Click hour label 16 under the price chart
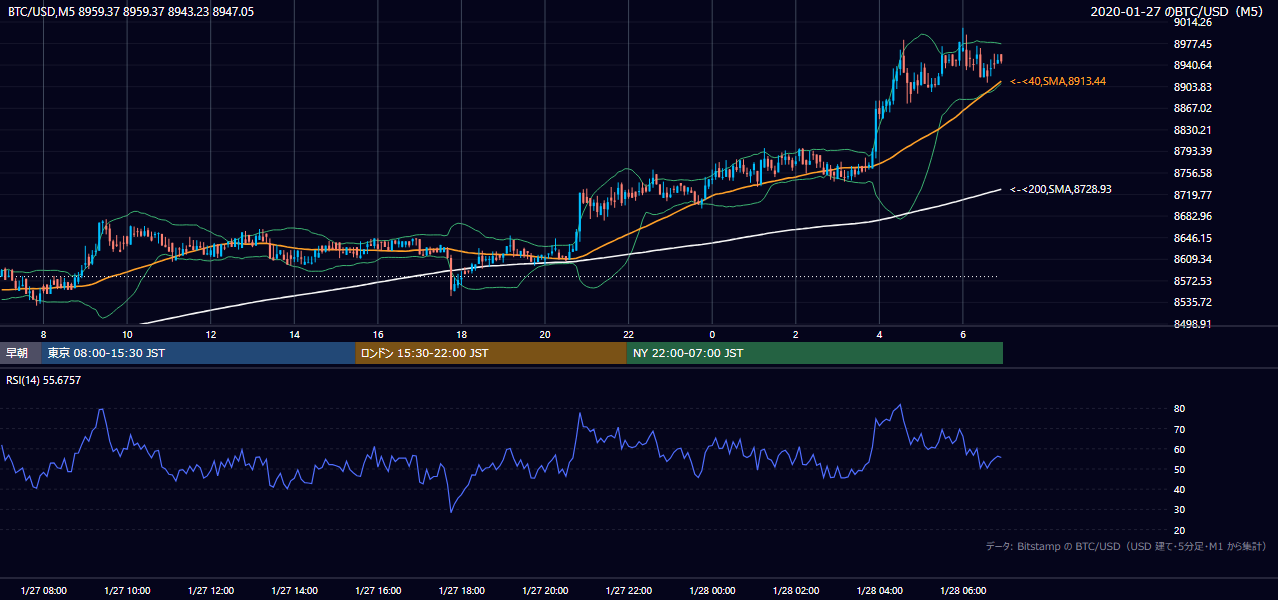 (378, 334)
